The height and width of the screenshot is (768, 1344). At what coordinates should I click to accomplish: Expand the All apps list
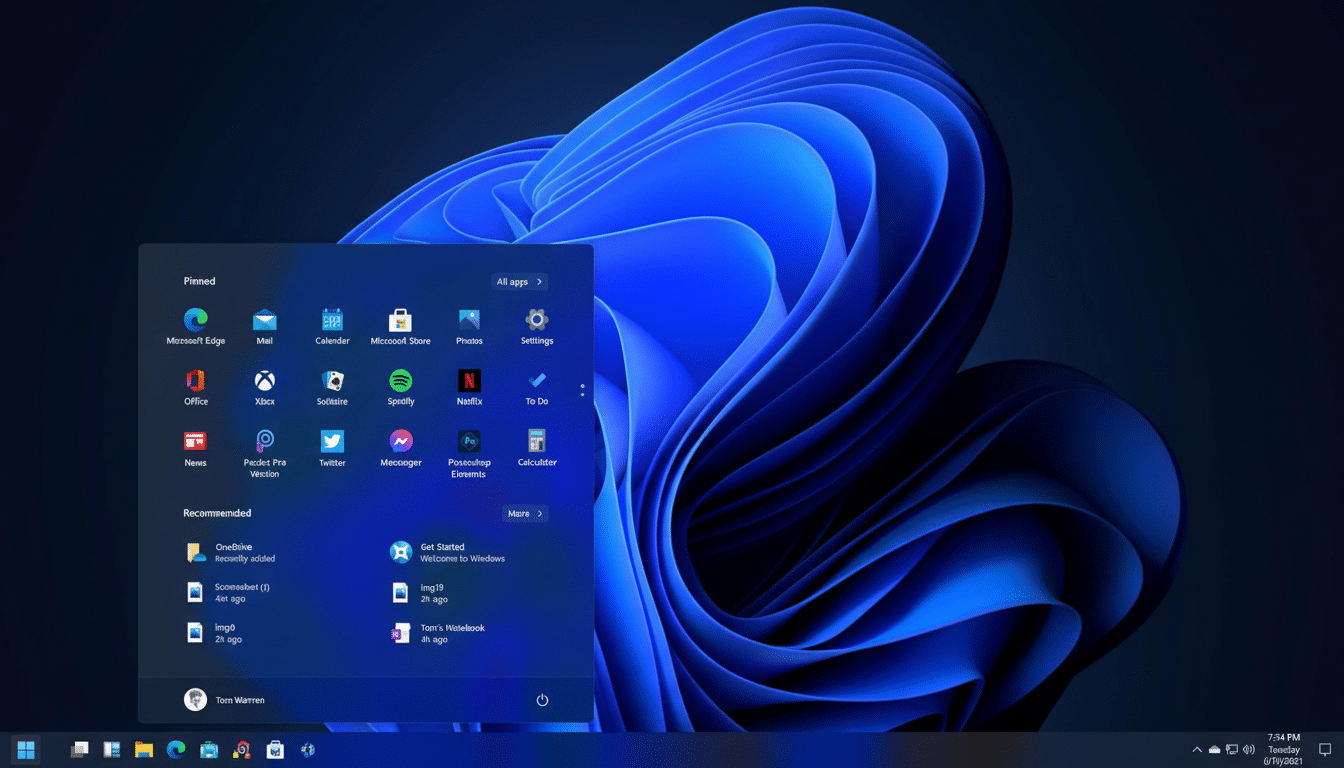(519, 281)
